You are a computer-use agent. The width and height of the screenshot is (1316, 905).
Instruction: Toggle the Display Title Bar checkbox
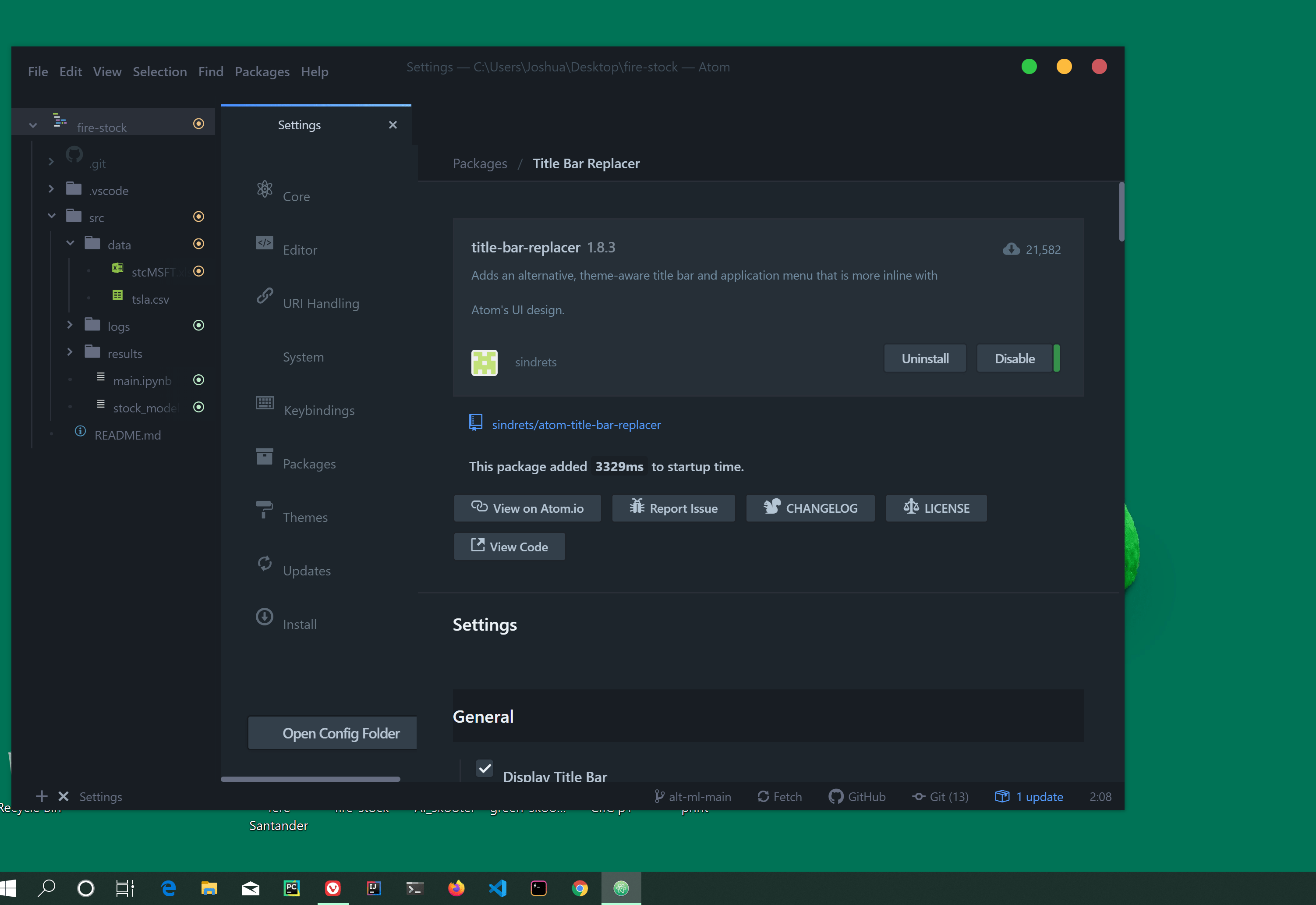[x=485, y=769]
